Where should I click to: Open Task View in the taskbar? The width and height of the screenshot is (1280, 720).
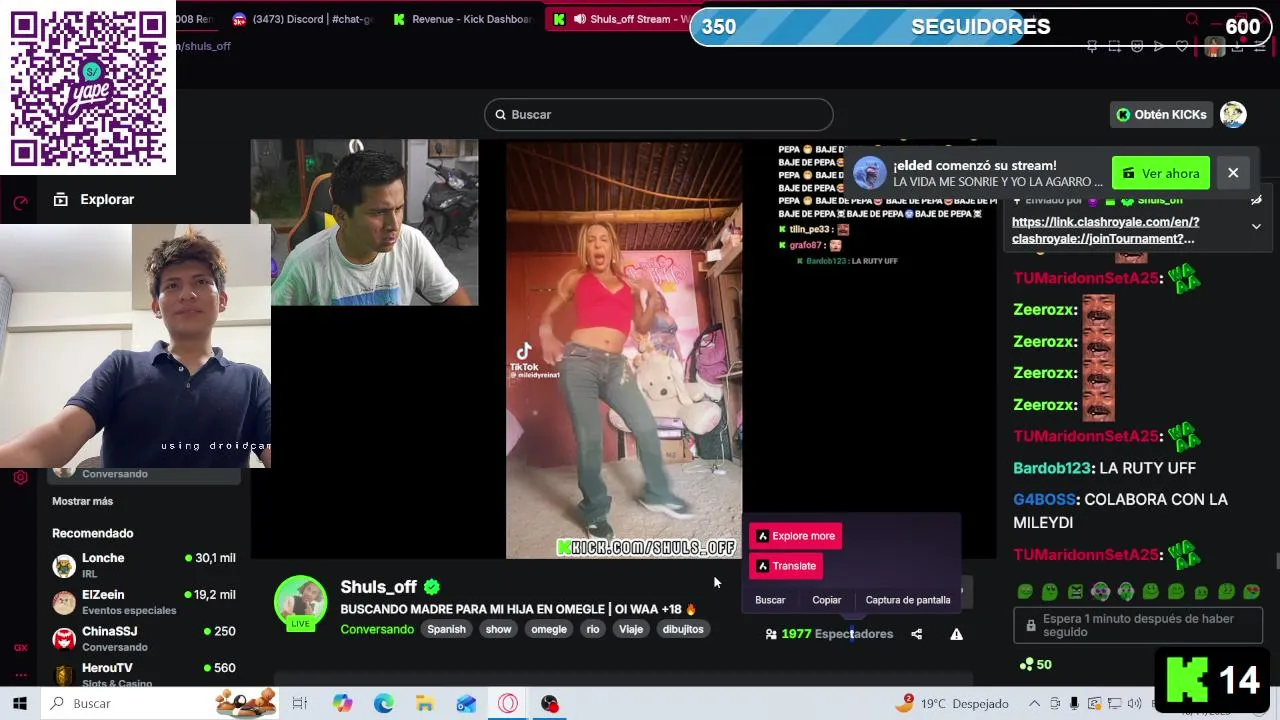point(299,704)
